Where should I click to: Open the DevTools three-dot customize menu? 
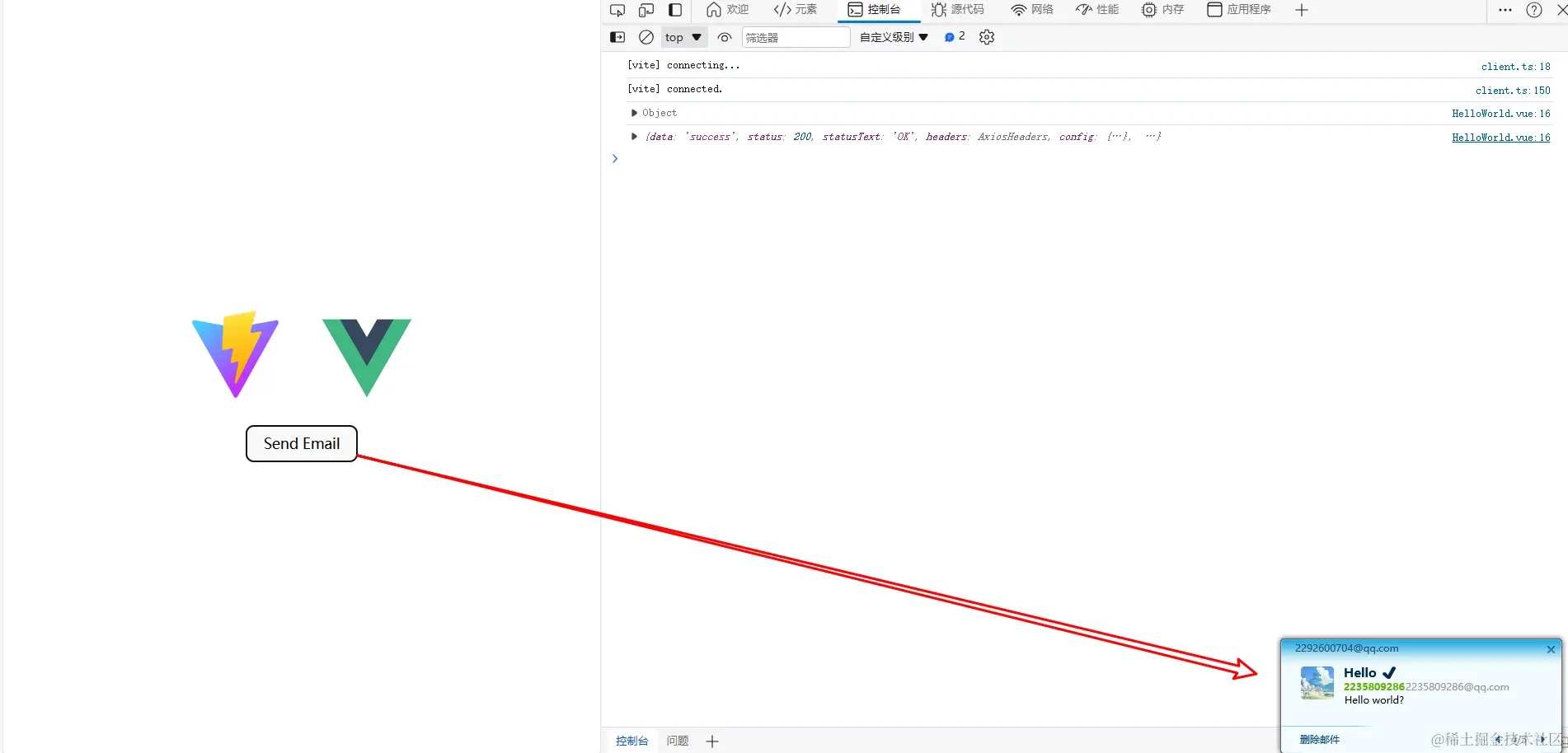[x=1505, y=10]
